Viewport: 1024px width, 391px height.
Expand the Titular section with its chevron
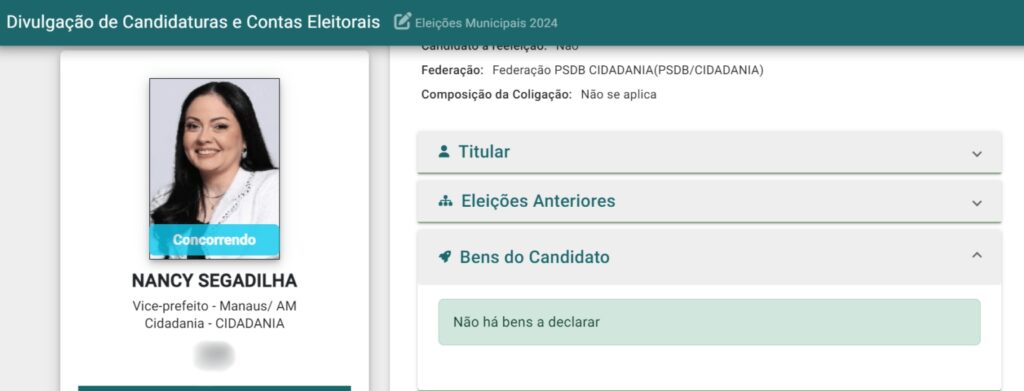977,154
